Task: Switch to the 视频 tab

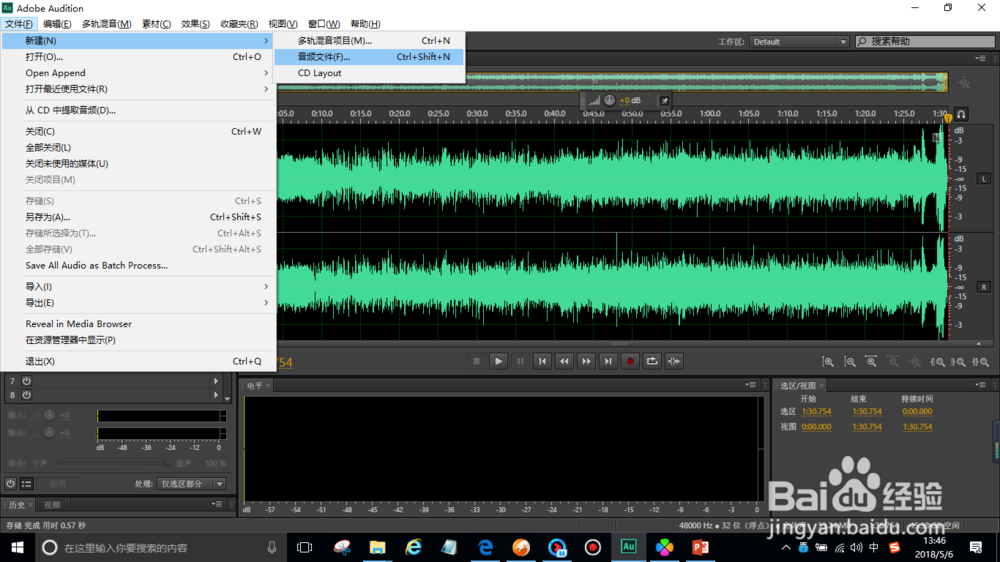Action: pyautogui.click(x=52, y=505)
